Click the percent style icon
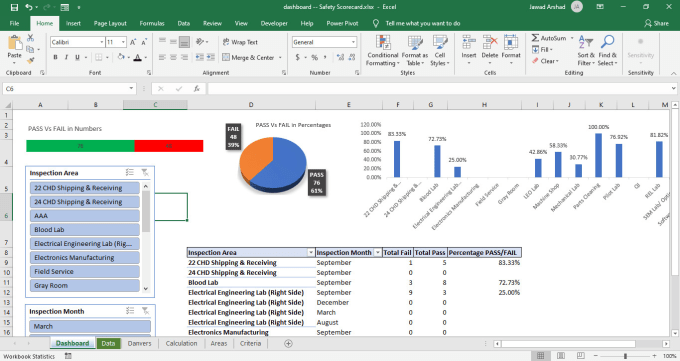This screenshot has width=680, height=361. coord(314,57)
